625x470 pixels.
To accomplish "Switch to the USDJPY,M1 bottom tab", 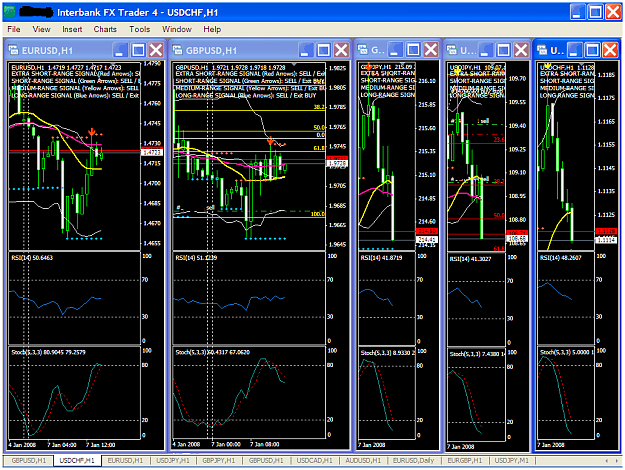I will click(x=511, y=460).
